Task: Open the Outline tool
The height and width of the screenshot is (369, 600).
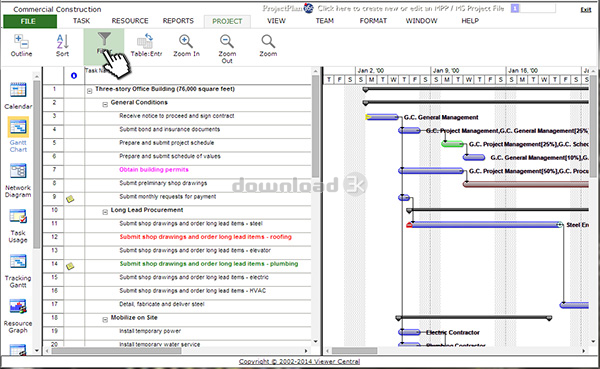Action: [x=21, y=46]
